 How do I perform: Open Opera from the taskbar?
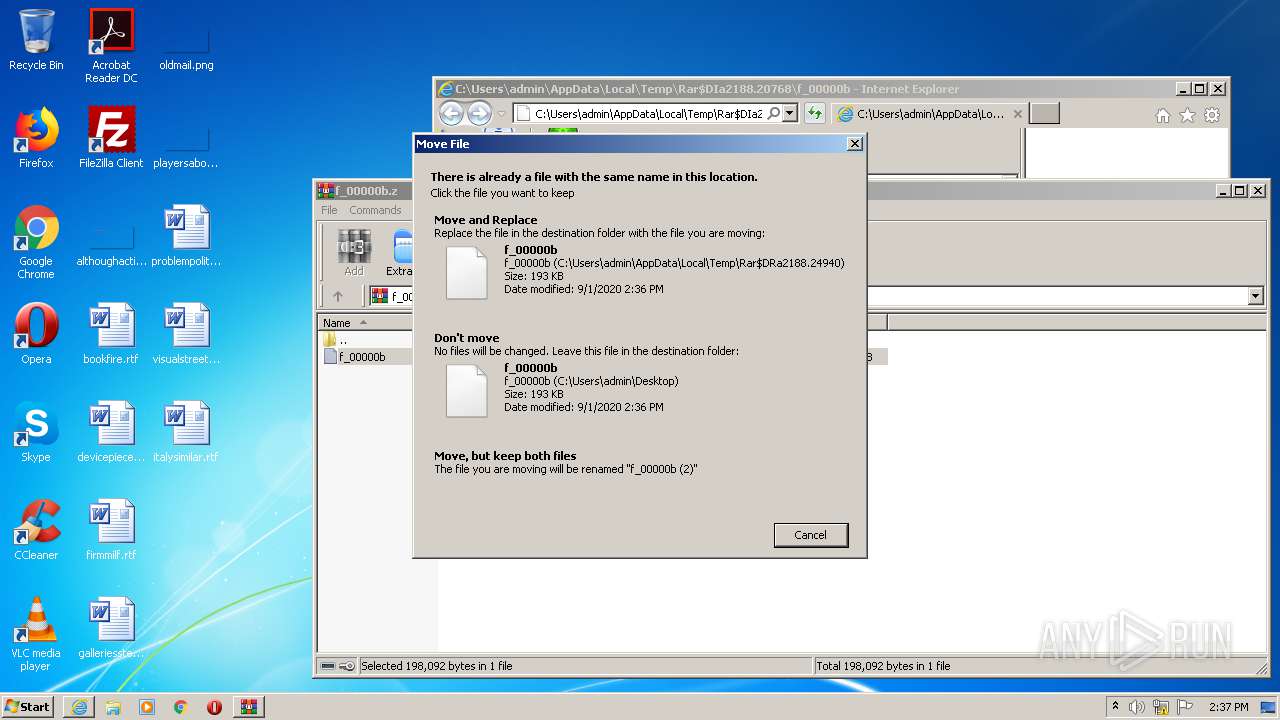point(214,707)
